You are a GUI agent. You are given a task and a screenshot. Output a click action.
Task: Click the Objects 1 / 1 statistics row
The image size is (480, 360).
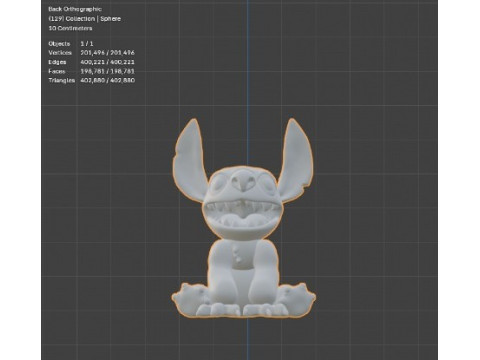[71, 44]
